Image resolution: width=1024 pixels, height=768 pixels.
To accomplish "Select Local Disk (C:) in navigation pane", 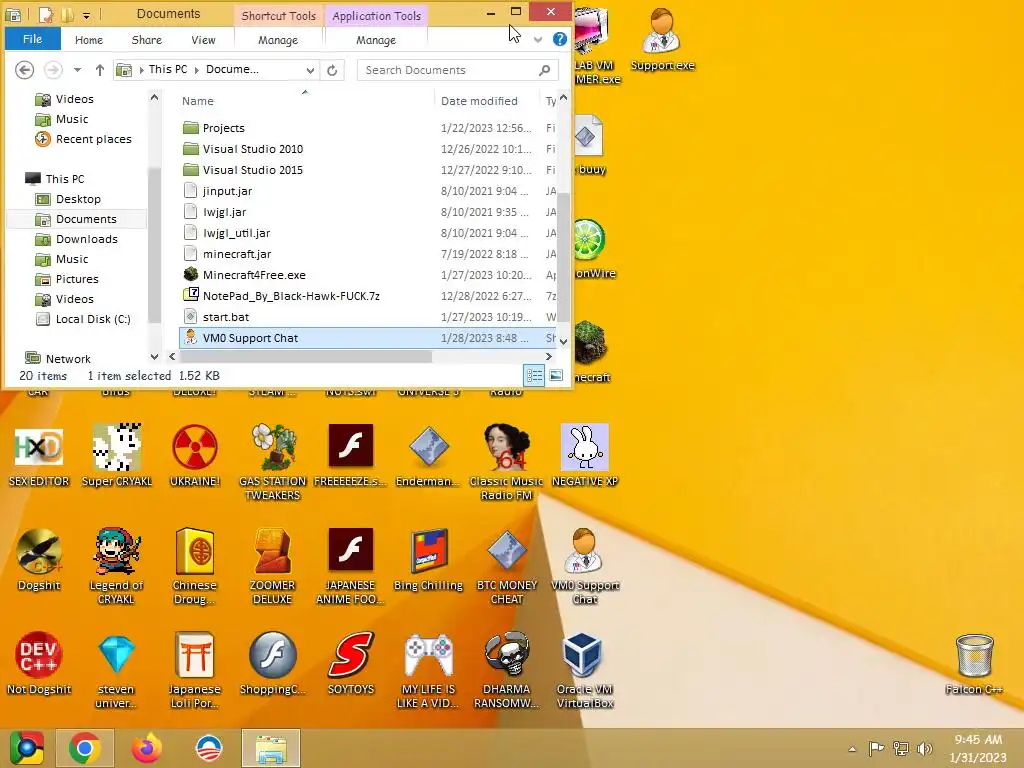I will (x=93, y=319).
